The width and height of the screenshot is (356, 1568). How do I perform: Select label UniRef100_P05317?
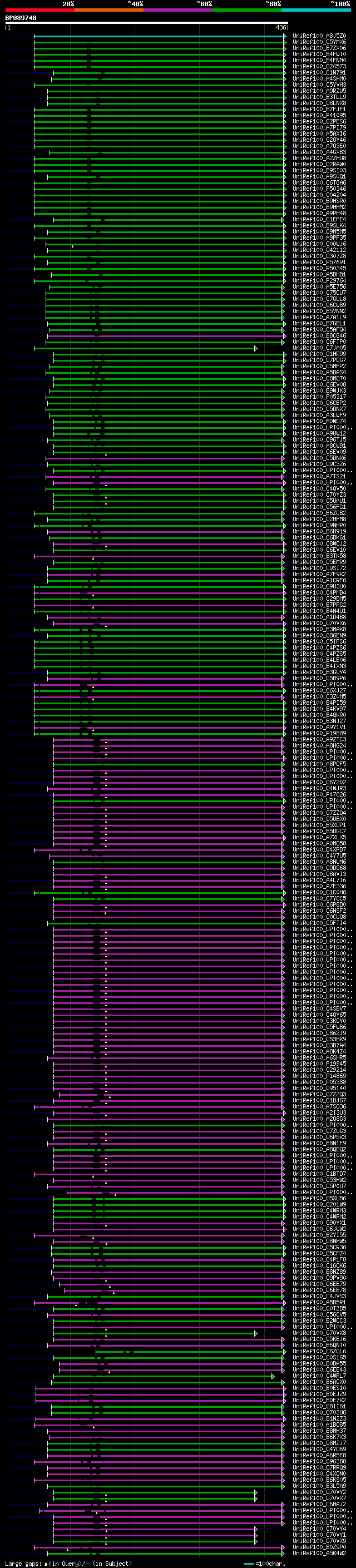tap(319, 397)
